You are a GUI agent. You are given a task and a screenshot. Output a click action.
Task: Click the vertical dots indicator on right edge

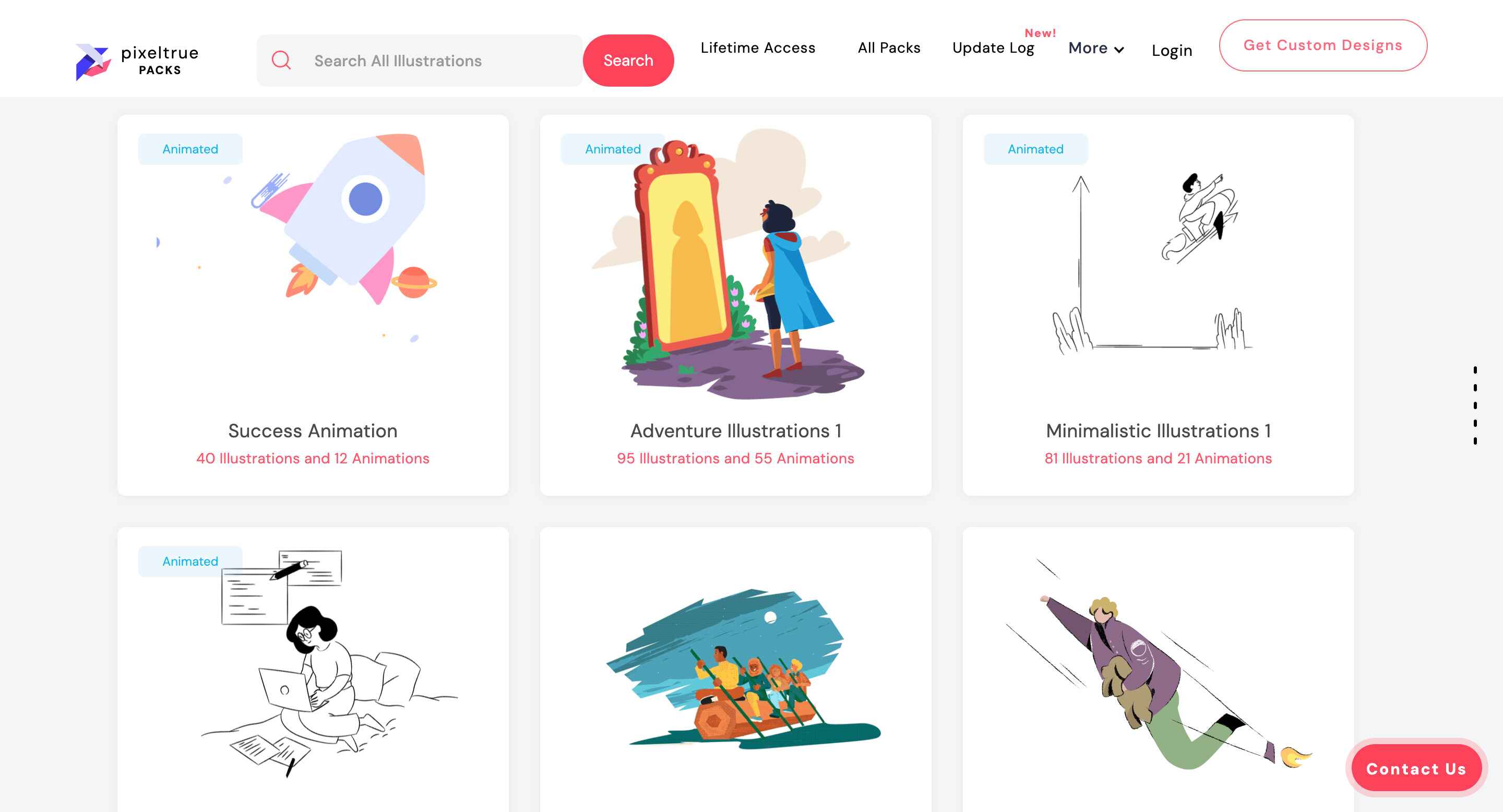point(1475,405)
